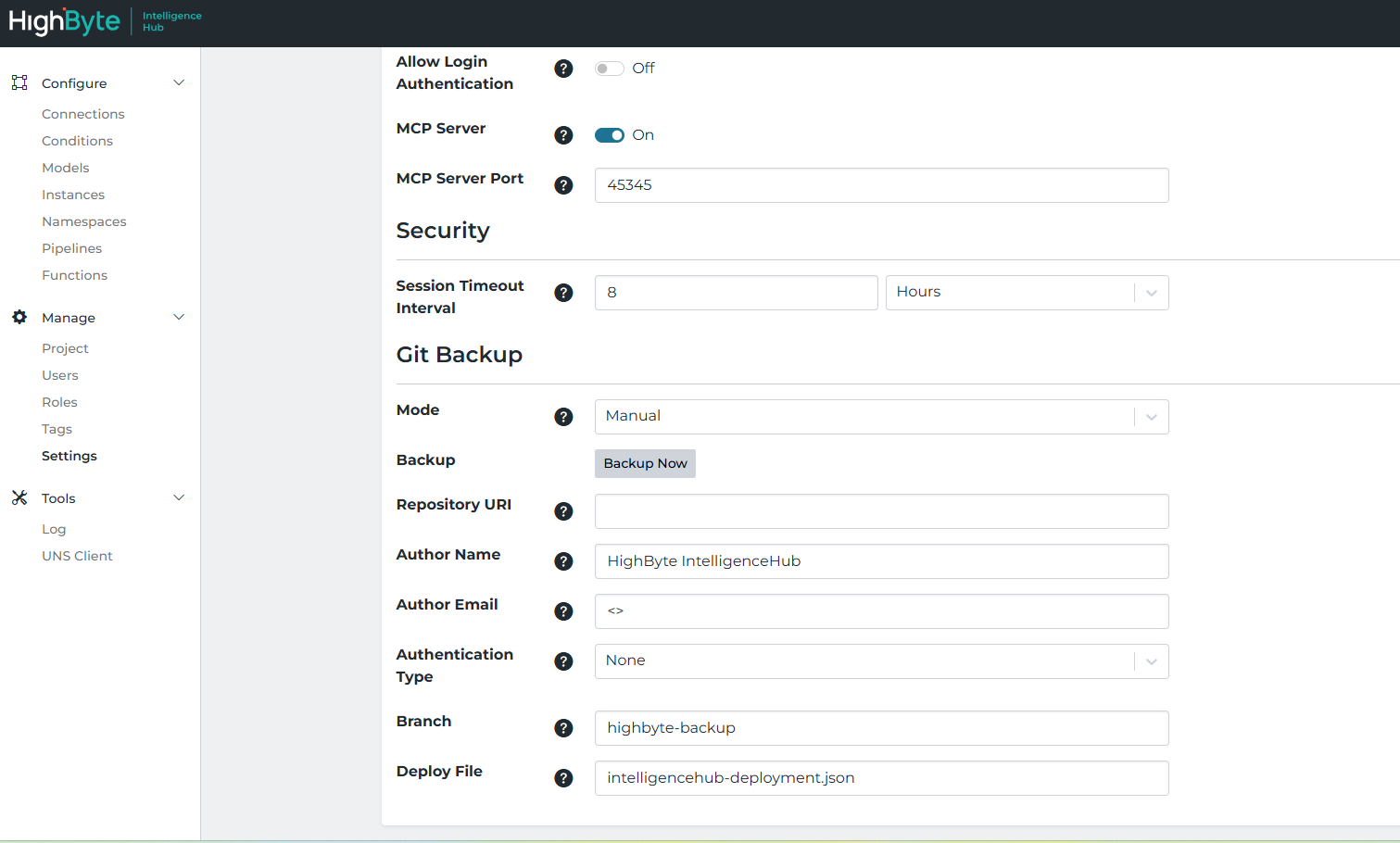
Task: Turn off the MCP Server toggle
Action: [610, 135]
